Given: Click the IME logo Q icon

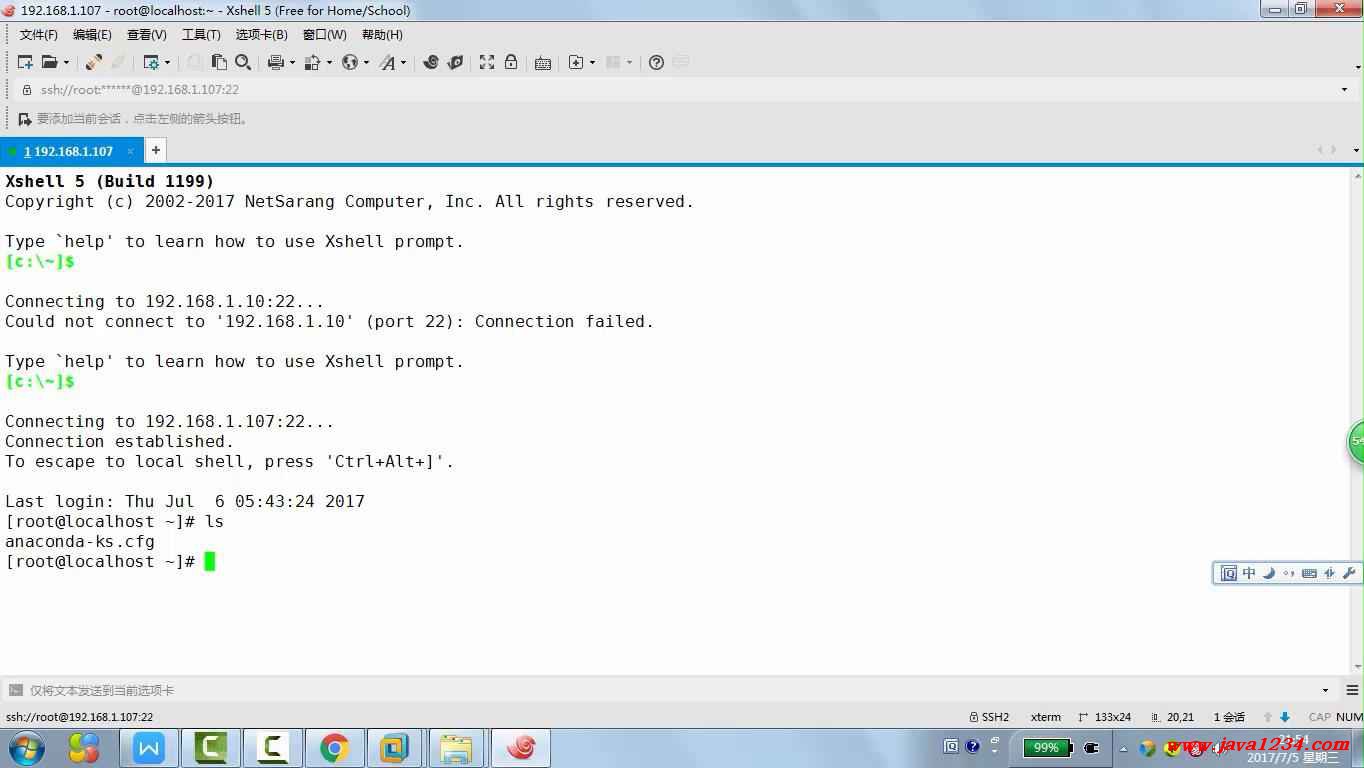Looking at the screenshot, I should pyautogui.click(x=1229, y=573).
